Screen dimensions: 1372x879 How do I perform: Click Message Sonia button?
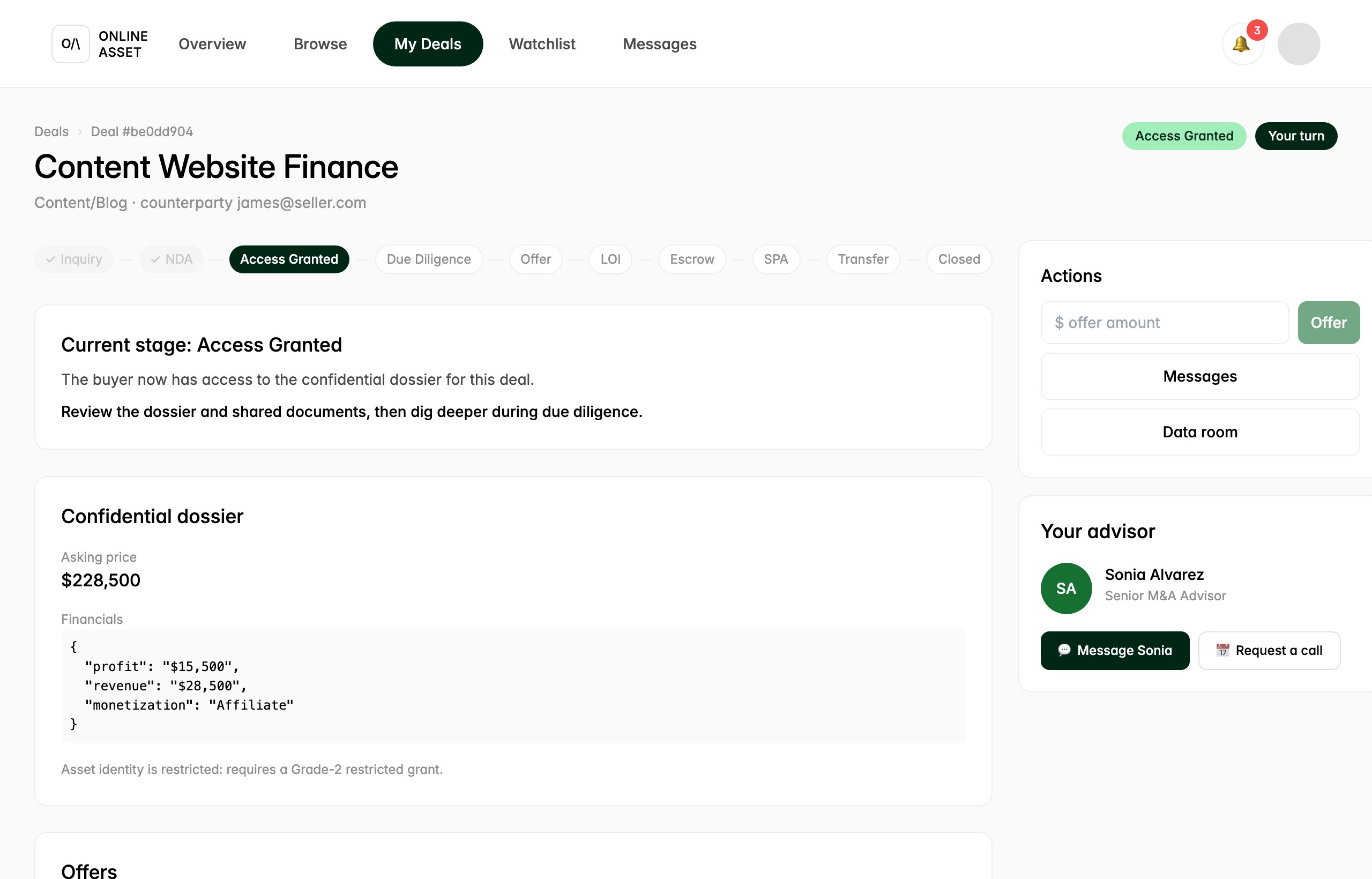click(1115, 650)
